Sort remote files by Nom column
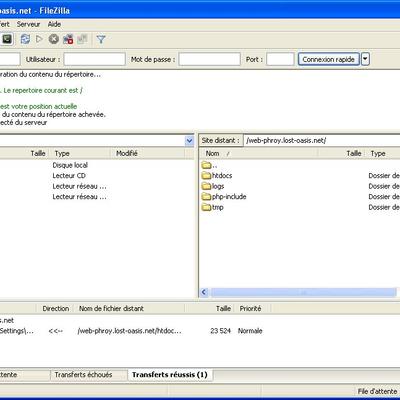 pyautogui.click(x=258, y=153)
